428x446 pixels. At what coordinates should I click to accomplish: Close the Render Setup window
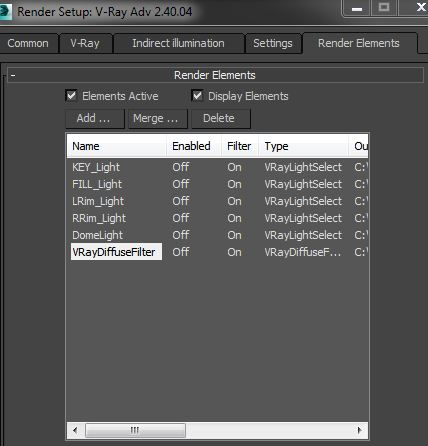click(420, 7)
